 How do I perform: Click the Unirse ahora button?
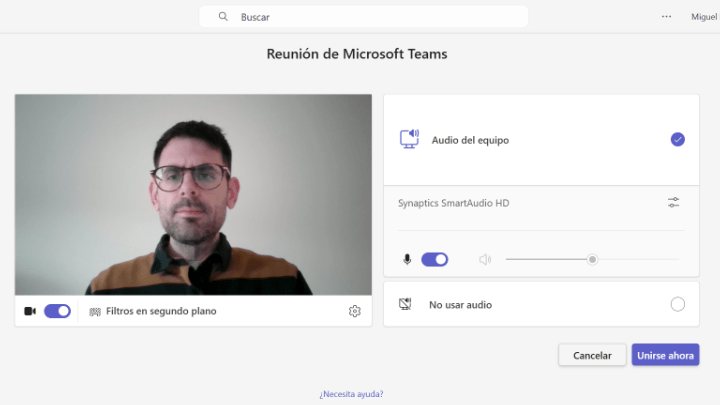(x=665, y=355)
